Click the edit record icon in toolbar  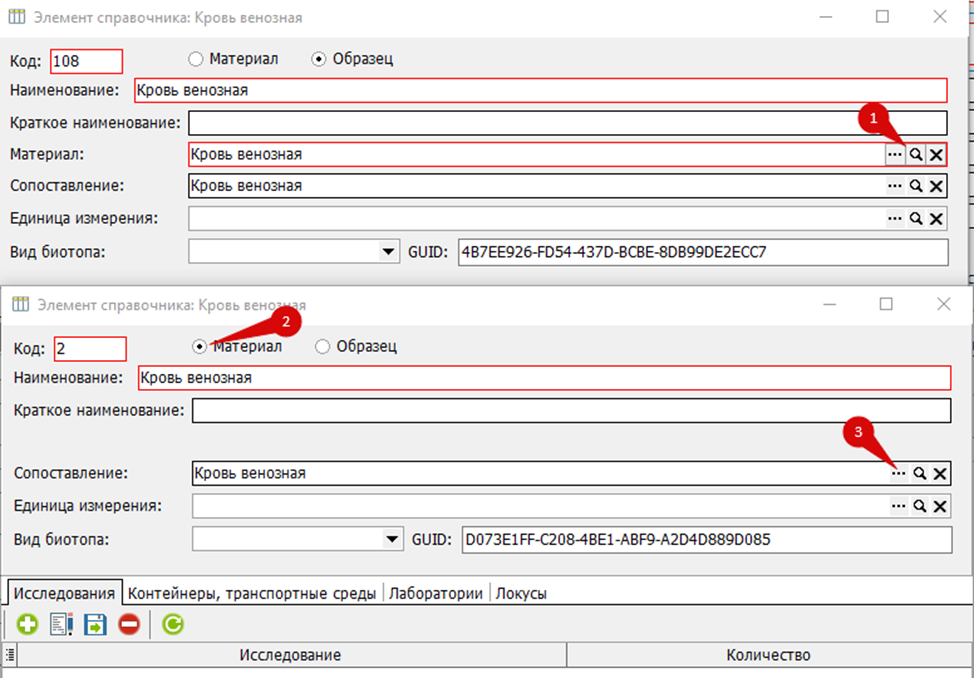point(61,624)
